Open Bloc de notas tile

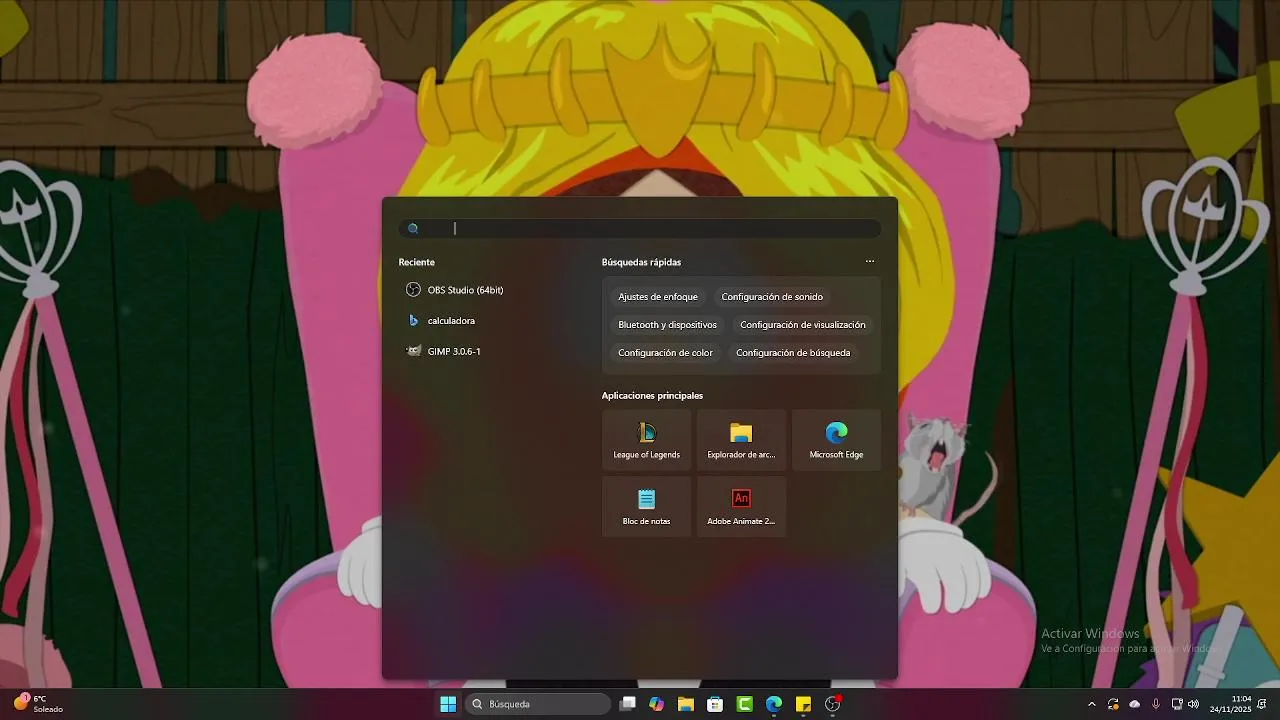pyautogui.click(x=646, y=506)
